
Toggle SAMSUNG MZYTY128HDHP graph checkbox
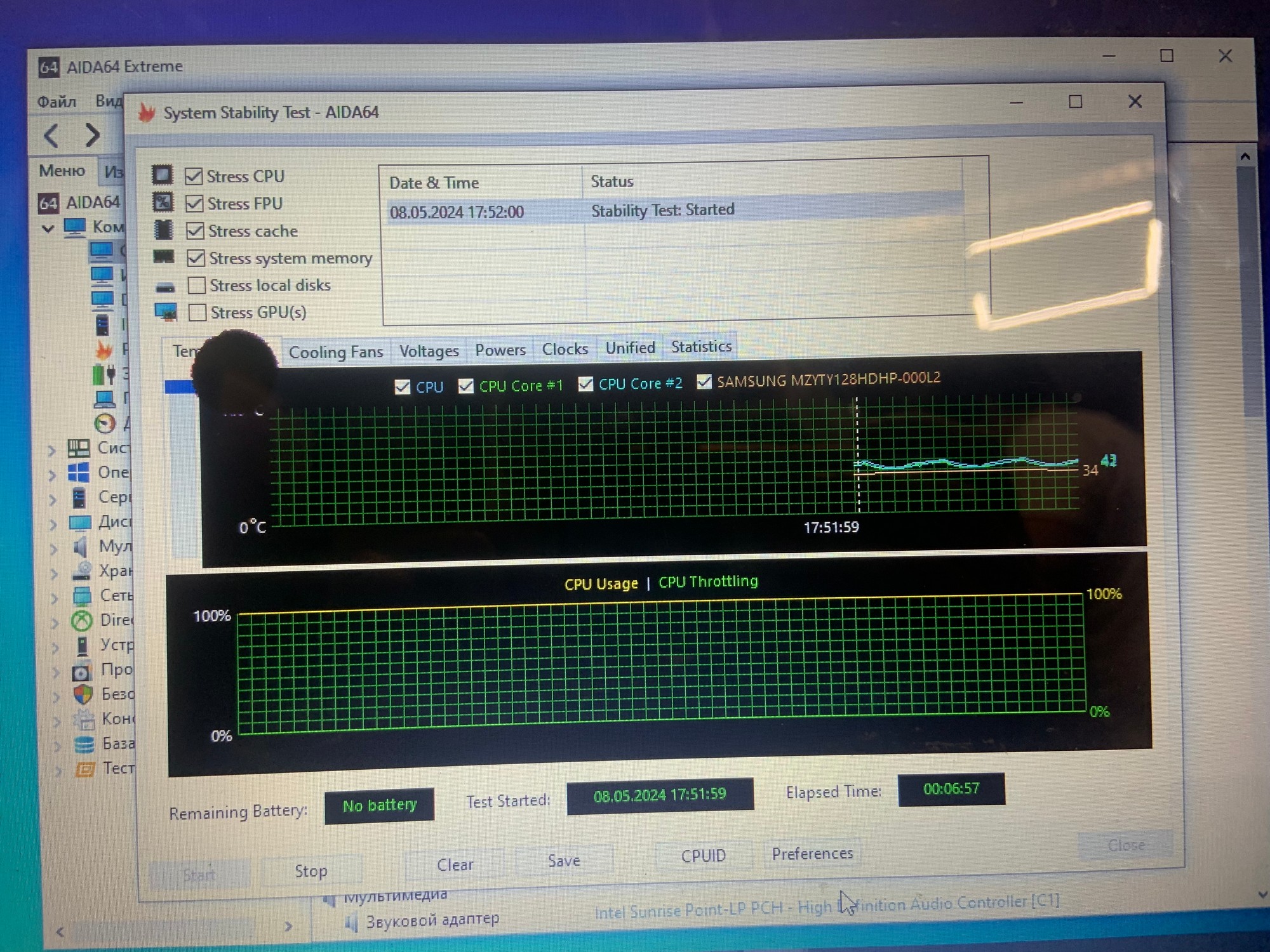[704, 381]
